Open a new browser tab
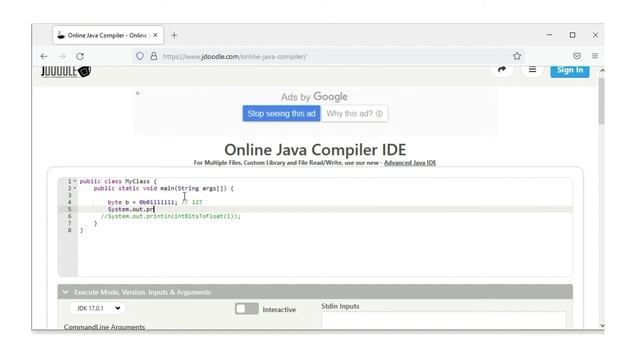640x360 pixels. coord(174,36)
